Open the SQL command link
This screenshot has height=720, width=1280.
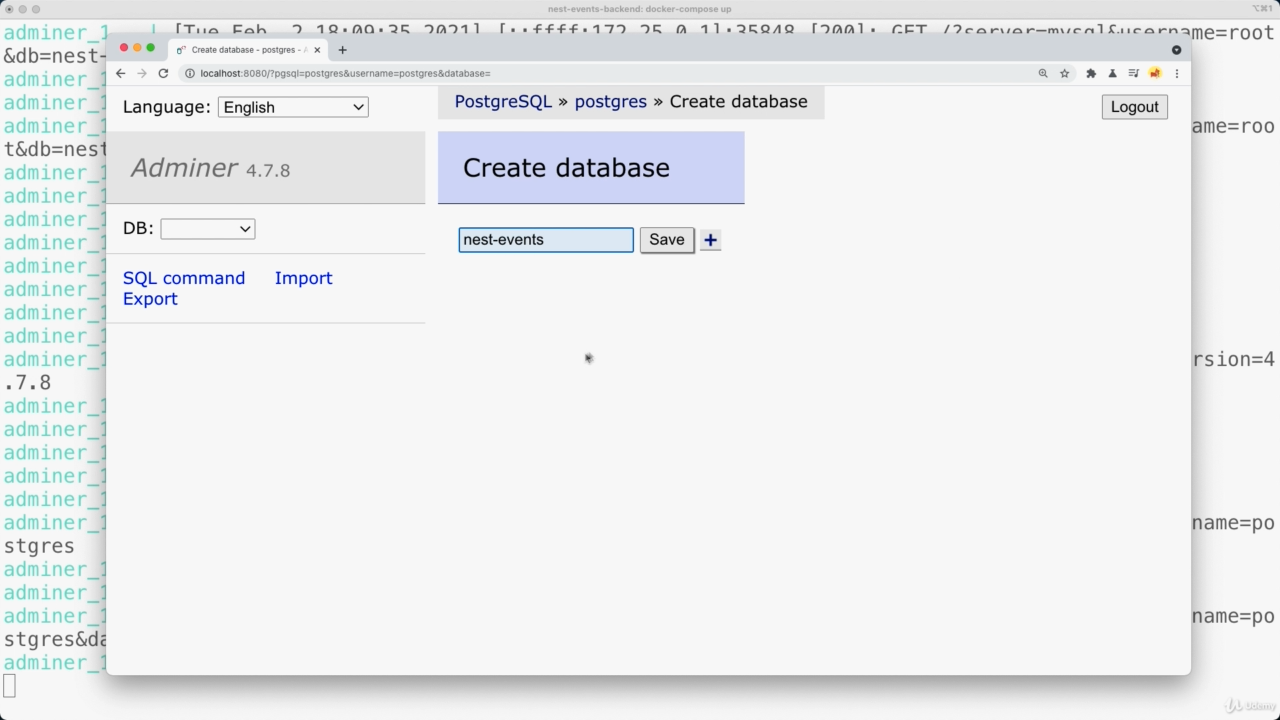[x=184, y=278]
